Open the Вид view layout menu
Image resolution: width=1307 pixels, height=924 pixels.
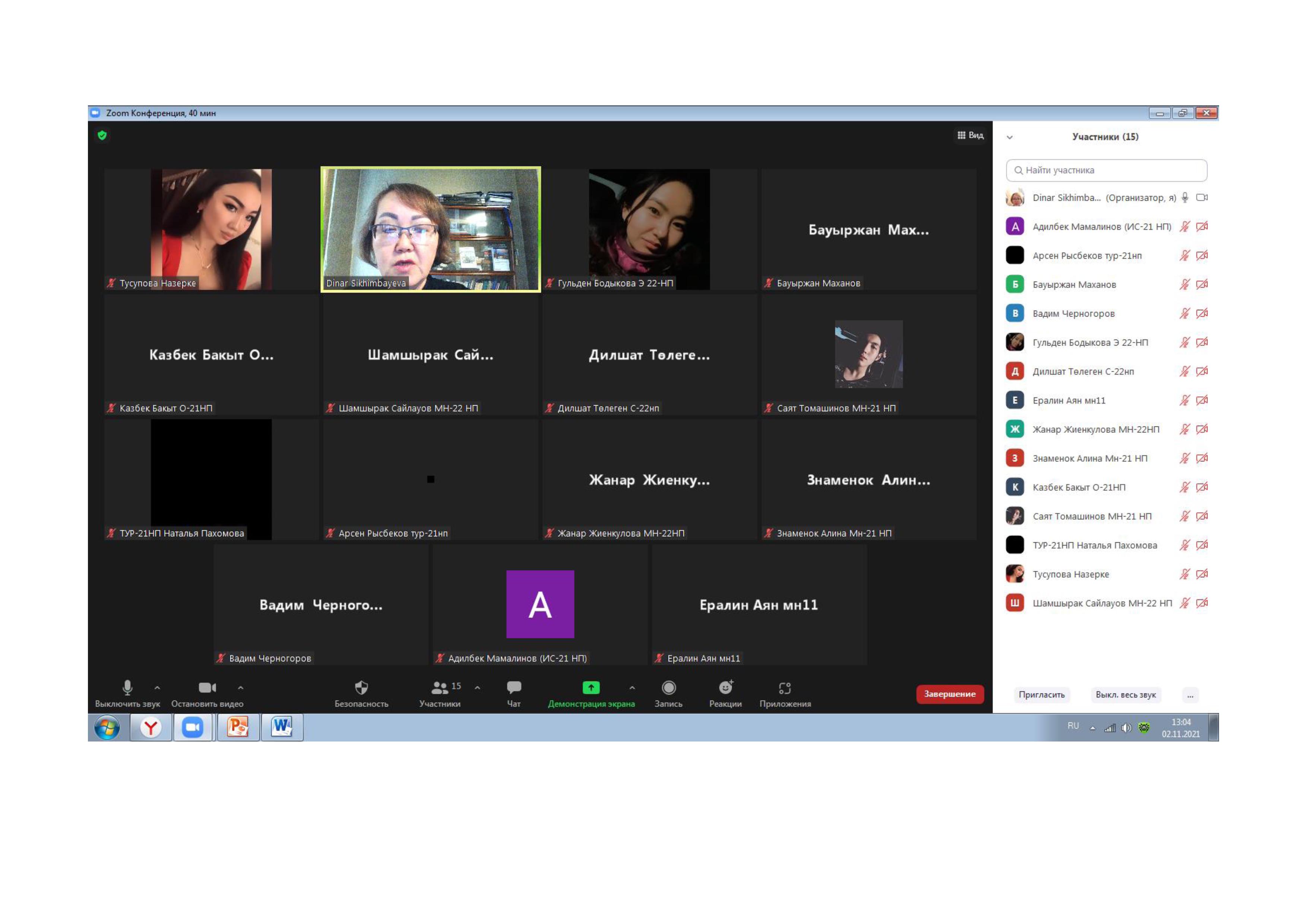970,136
